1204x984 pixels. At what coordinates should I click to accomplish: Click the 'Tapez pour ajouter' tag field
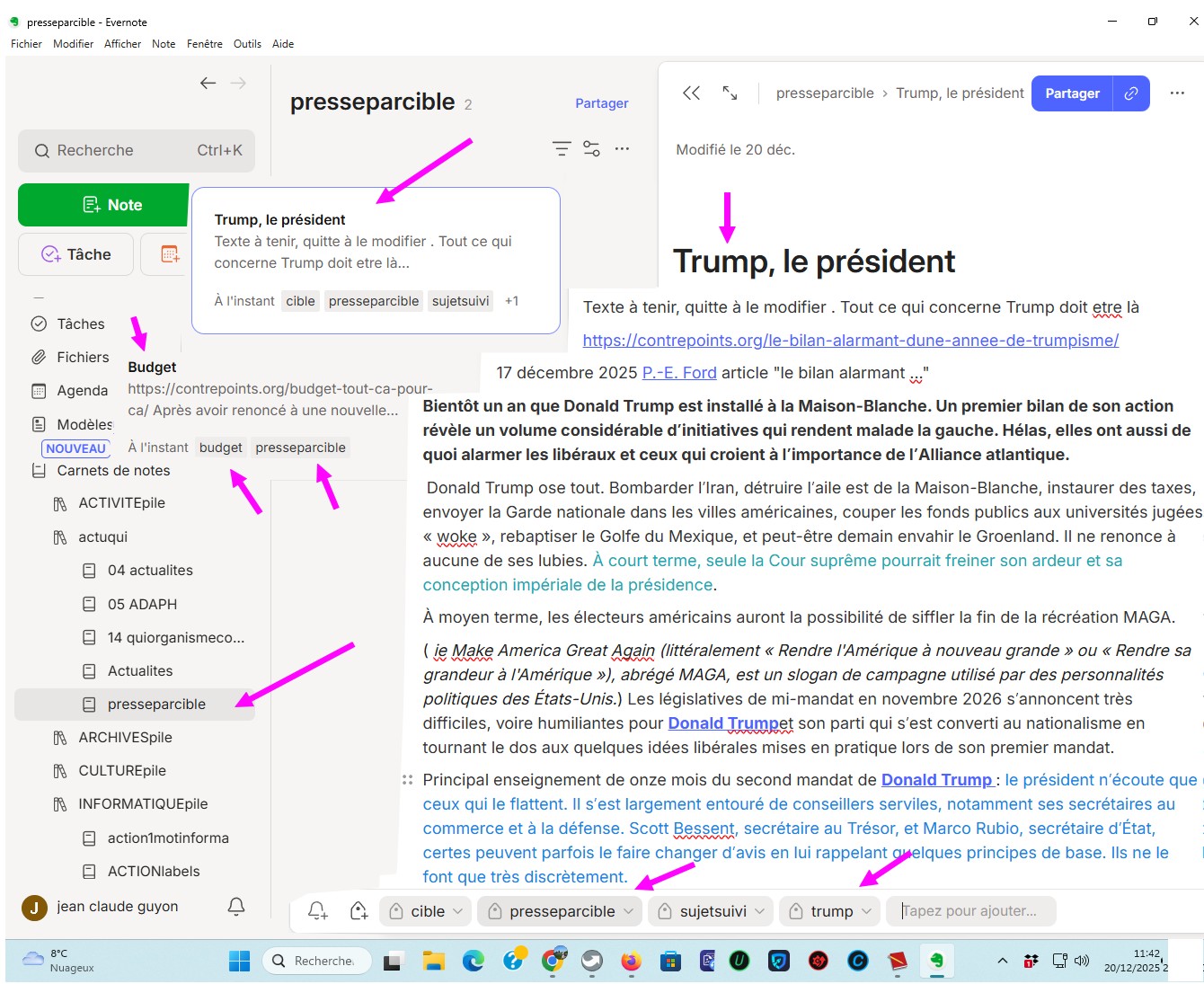(x=971, y=911)
